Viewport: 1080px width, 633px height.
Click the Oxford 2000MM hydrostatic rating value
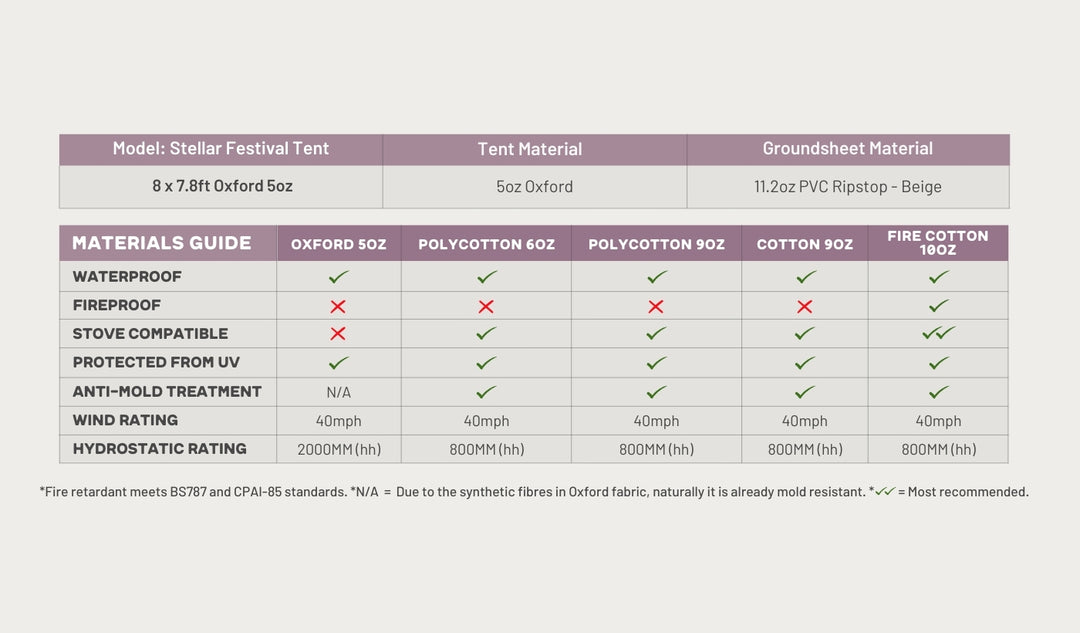point(338,450)
